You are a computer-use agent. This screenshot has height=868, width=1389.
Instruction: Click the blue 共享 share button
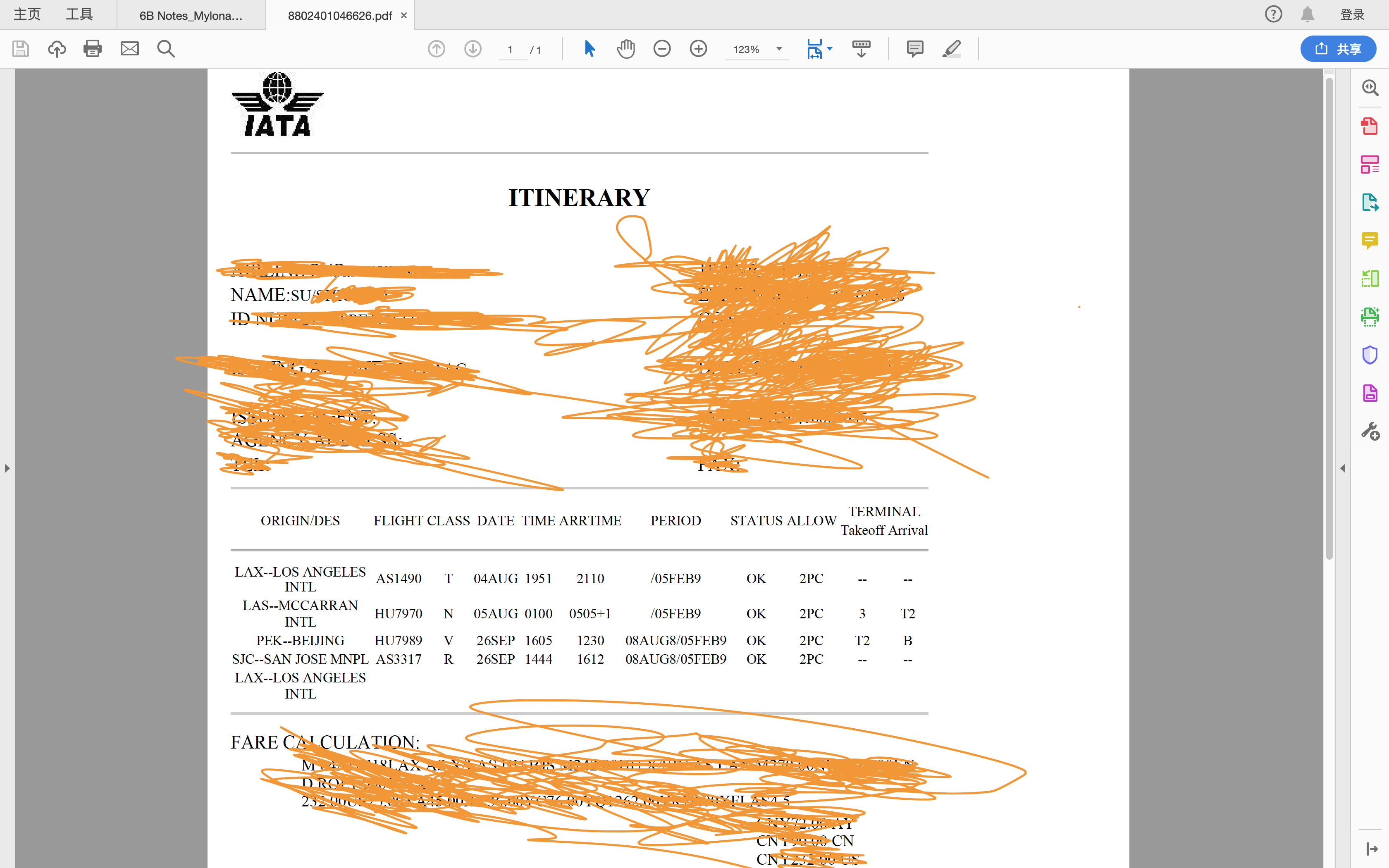(x=1338, y=49)
